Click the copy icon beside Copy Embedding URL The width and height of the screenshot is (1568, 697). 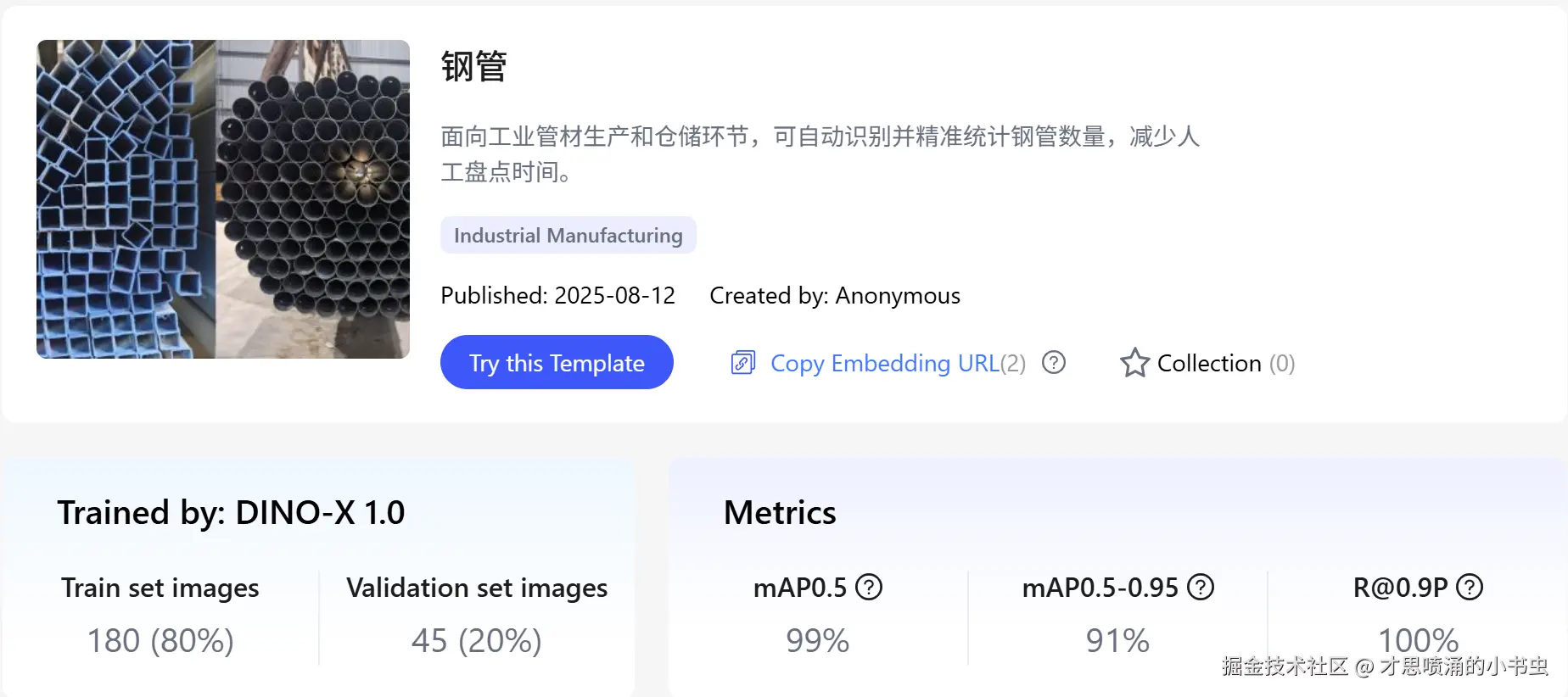[742, 363]
